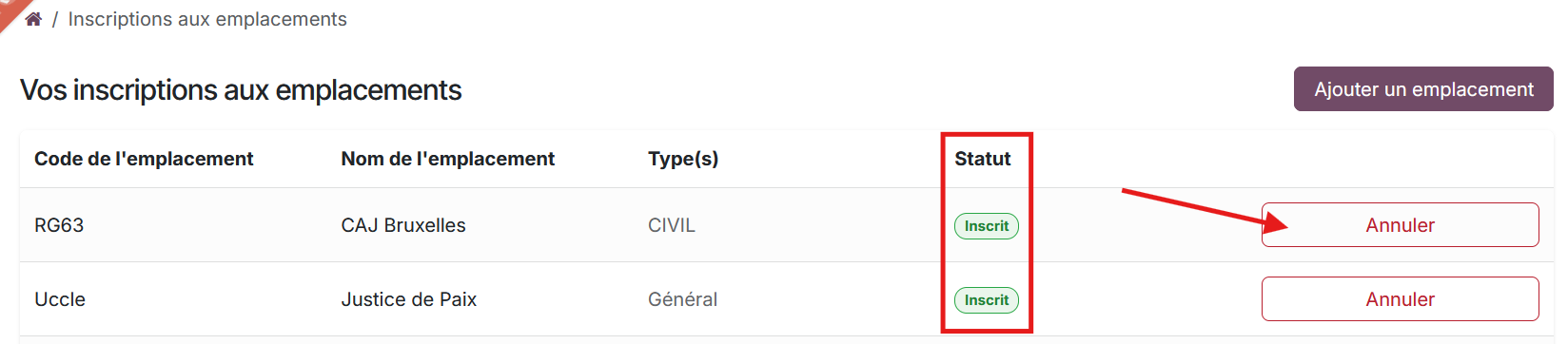Select the Code de l'emplacement header

[144, 159]
